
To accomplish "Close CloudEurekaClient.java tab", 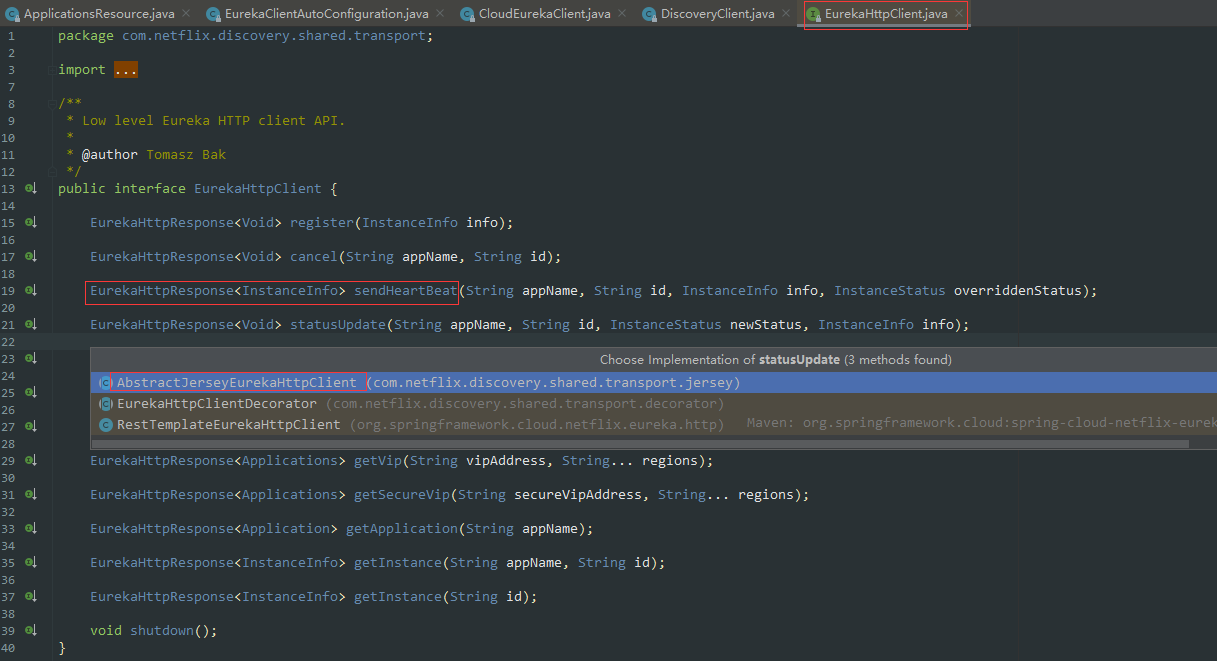I will pyautogui.click(x=621, y=14).
